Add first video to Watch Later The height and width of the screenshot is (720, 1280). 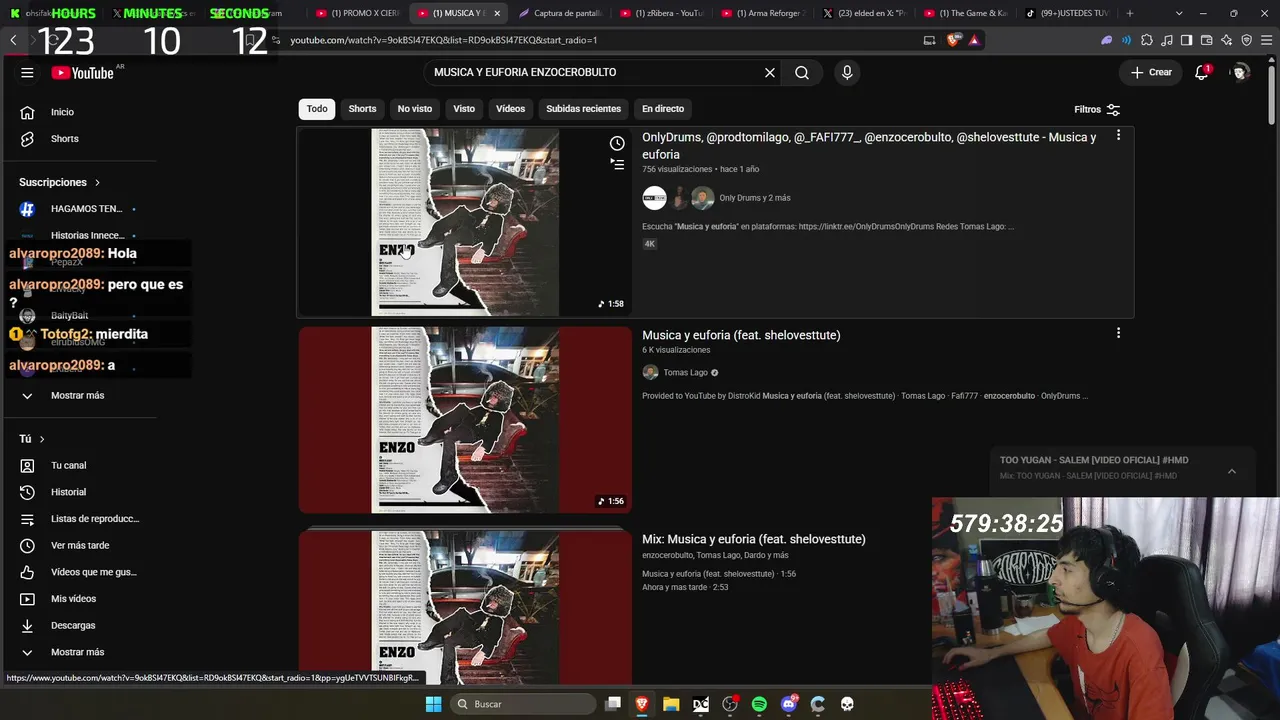617,144
